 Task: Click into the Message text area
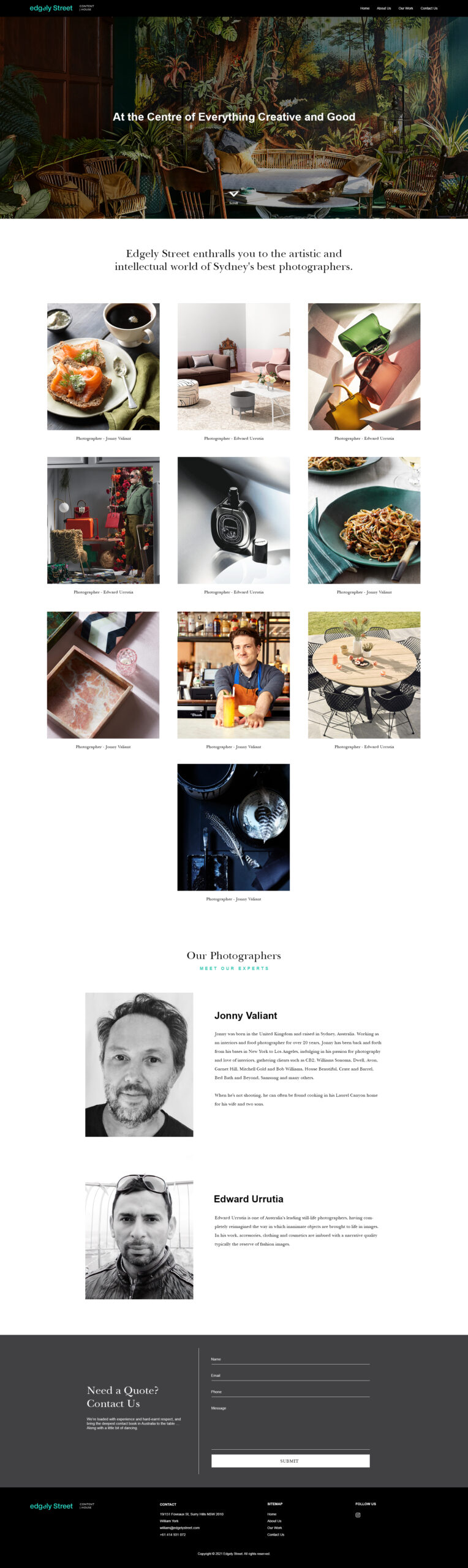290,1426
